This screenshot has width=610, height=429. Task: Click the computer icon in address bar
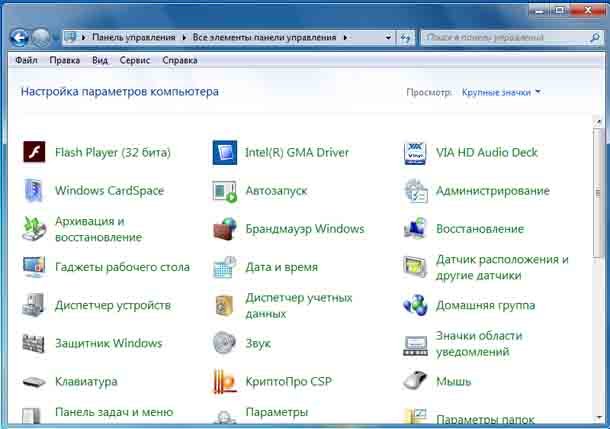70,37
